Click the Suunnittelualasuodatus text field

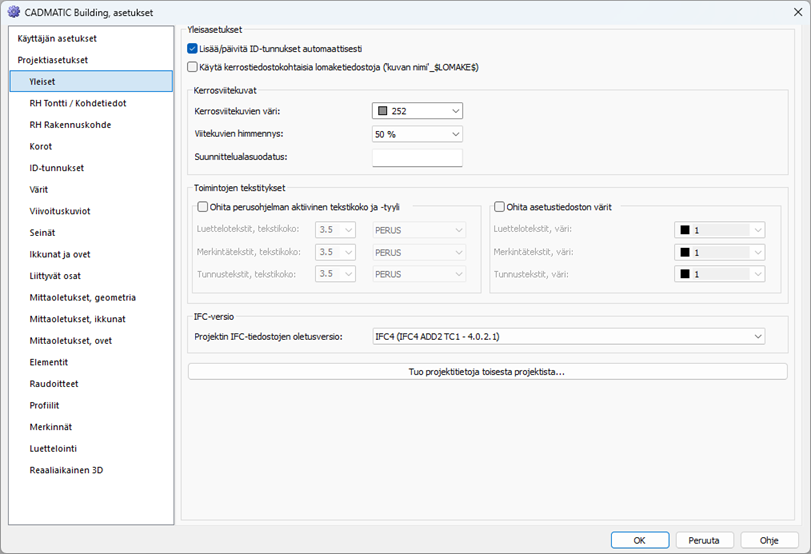click(x=417, y=157)
